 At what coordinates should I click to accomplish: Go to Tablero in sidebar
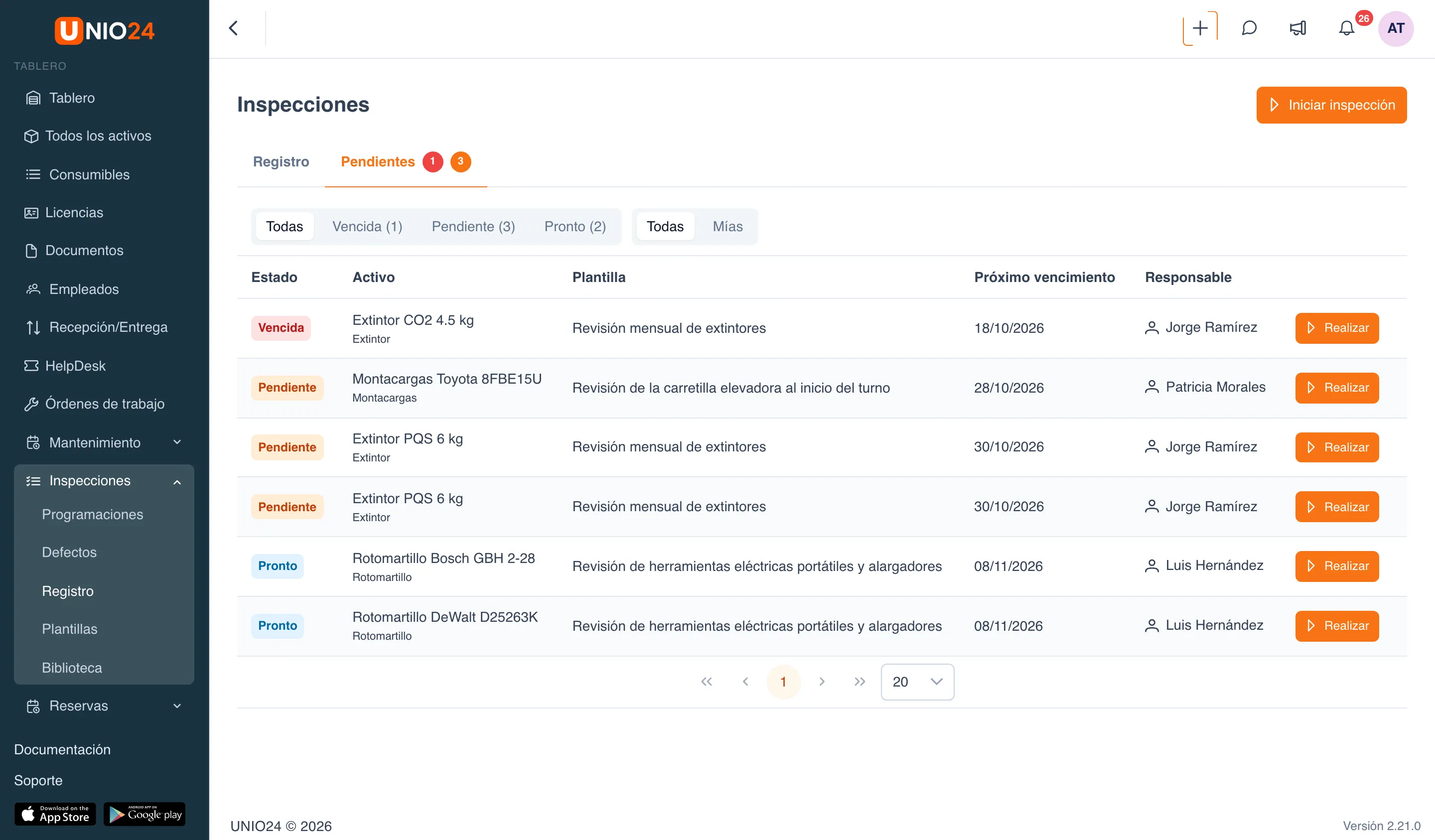coord(104,98)
